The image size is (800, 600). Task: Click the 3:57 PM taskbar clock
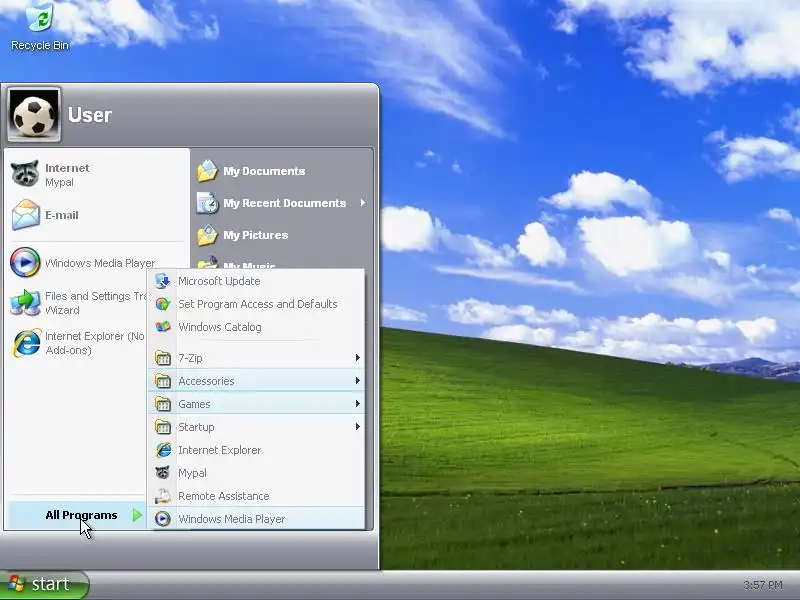coord(763,585)
